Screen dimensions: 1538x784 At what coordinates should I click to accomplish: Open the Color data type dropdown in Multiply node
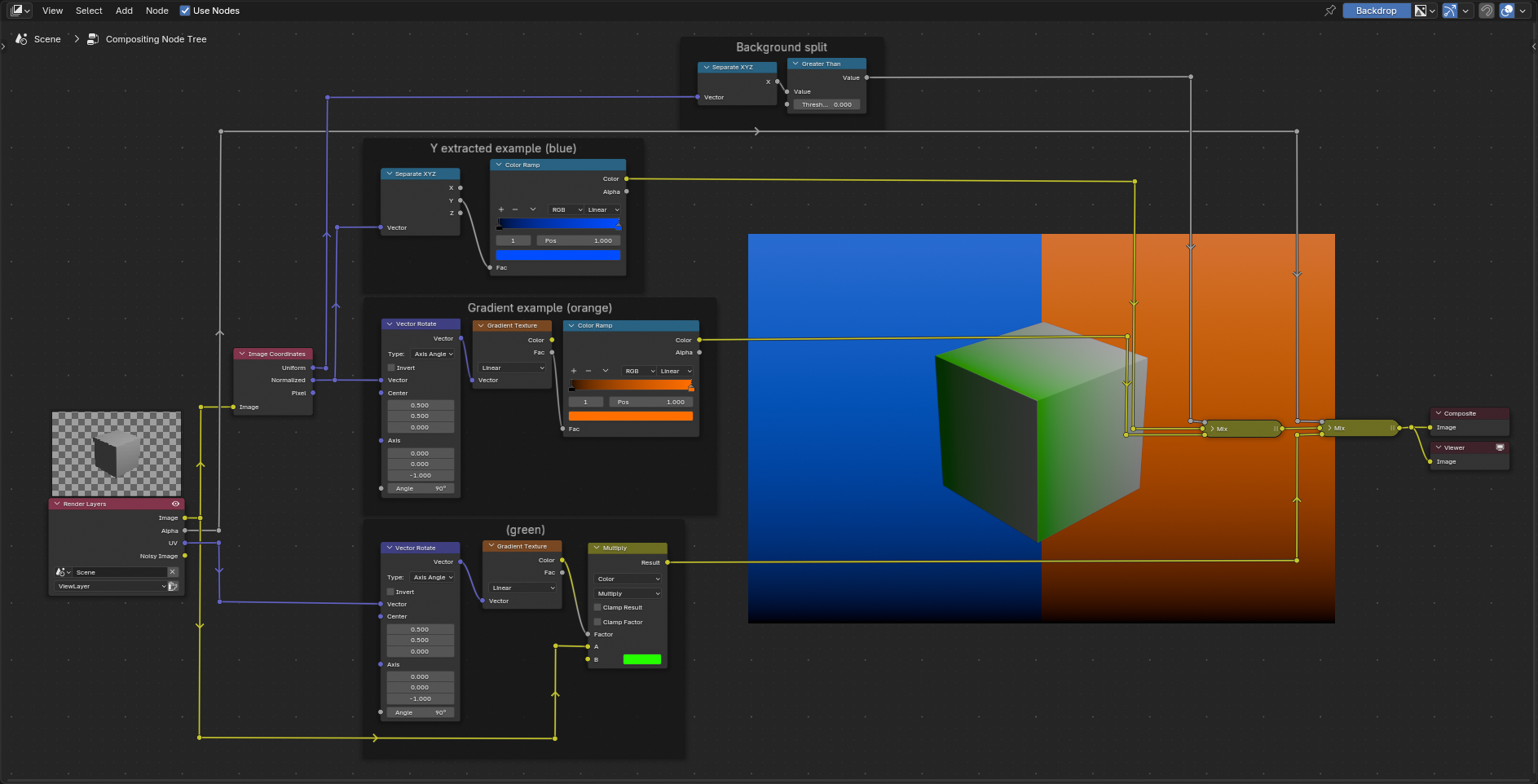(628, 579)
